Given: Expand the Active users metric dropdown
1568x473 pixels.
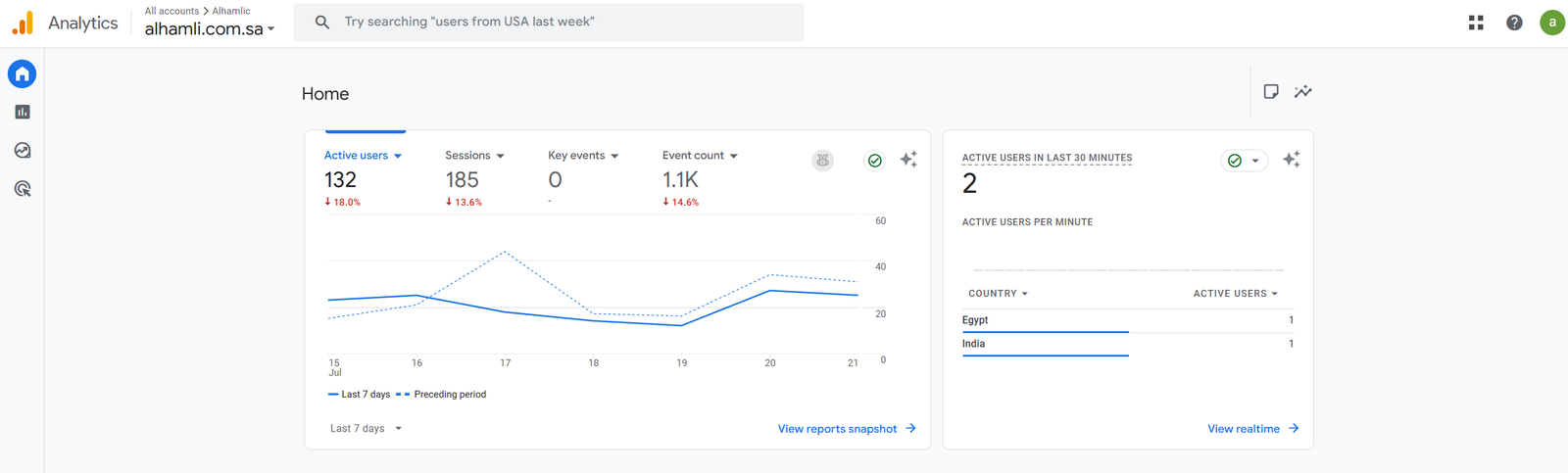Looking at the screenshot, I should coord(364,156).
